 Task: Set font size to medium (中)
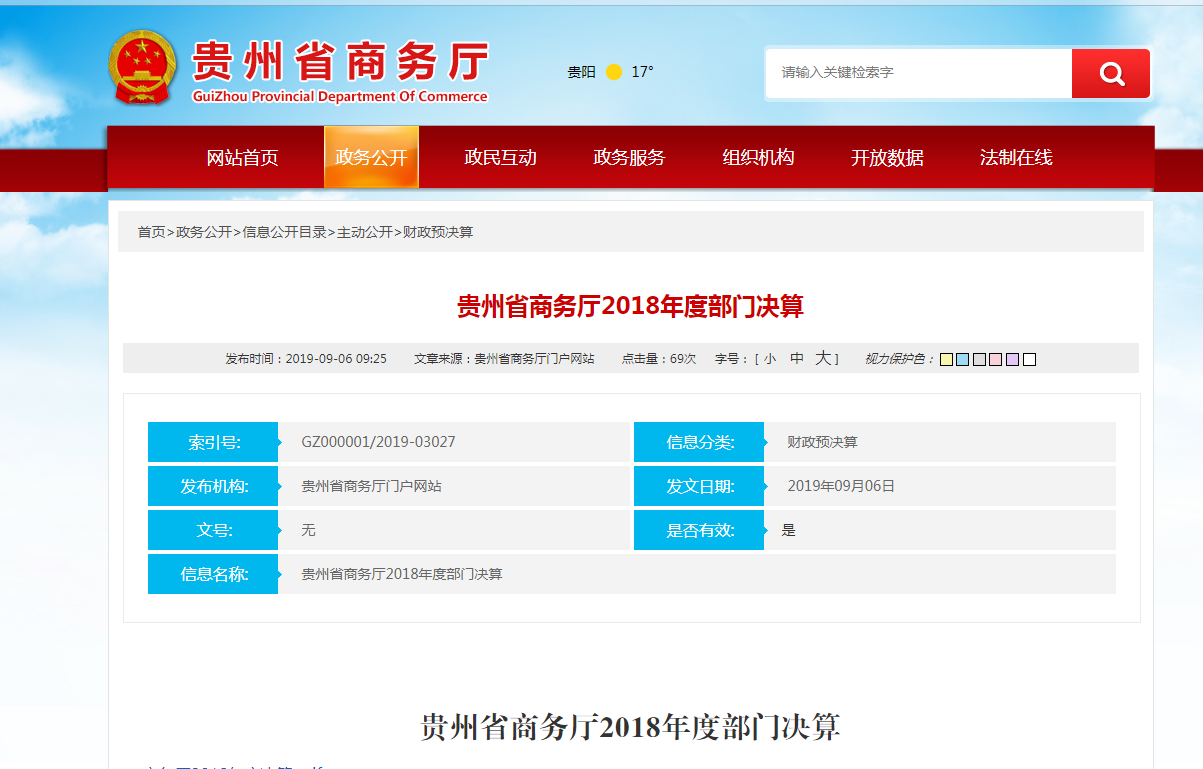797,359
